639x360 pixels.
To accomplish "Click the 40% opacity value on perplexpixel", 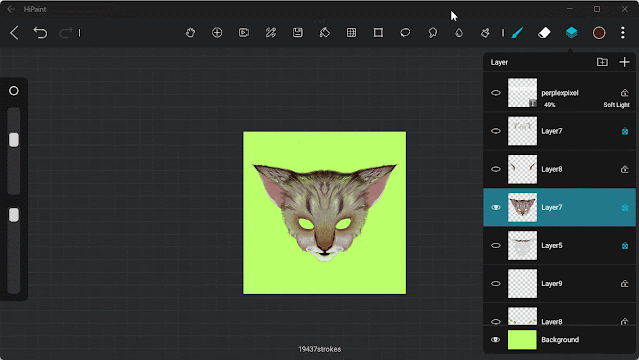I will (x=549, y=105).
